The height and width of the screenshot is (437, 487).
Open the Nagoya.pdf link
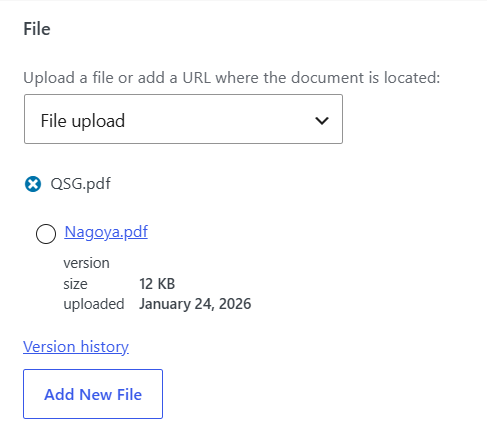click(106, 232)
